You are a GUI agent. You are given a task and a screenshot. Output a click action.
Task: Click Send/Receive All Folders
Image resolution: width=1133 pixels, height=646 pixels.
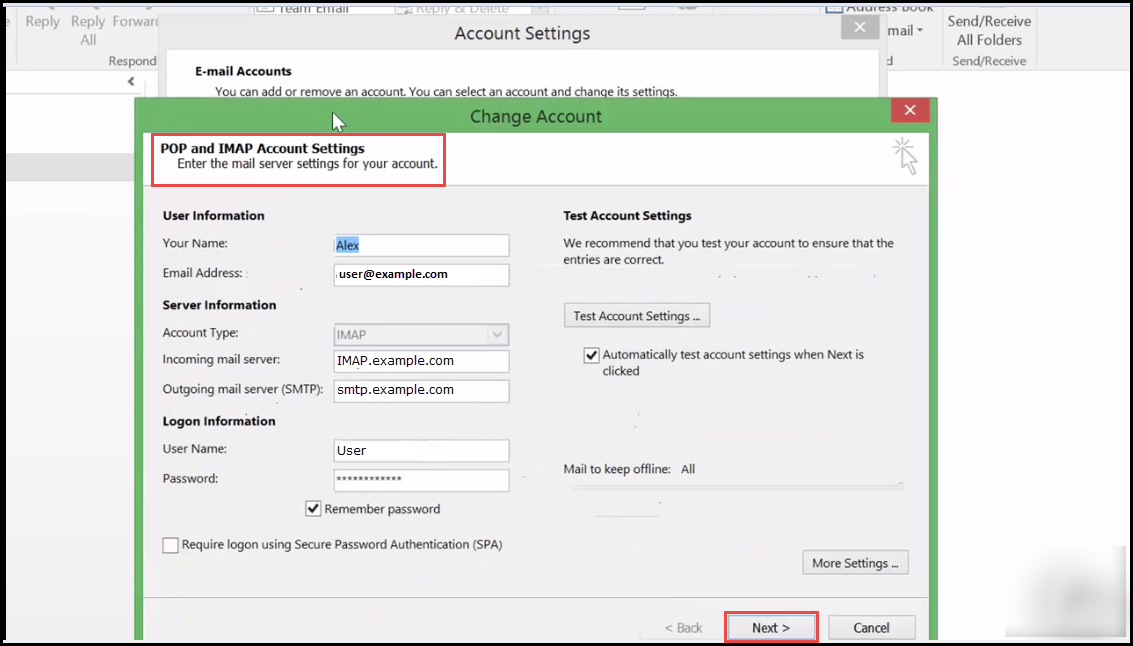(988, 30)
